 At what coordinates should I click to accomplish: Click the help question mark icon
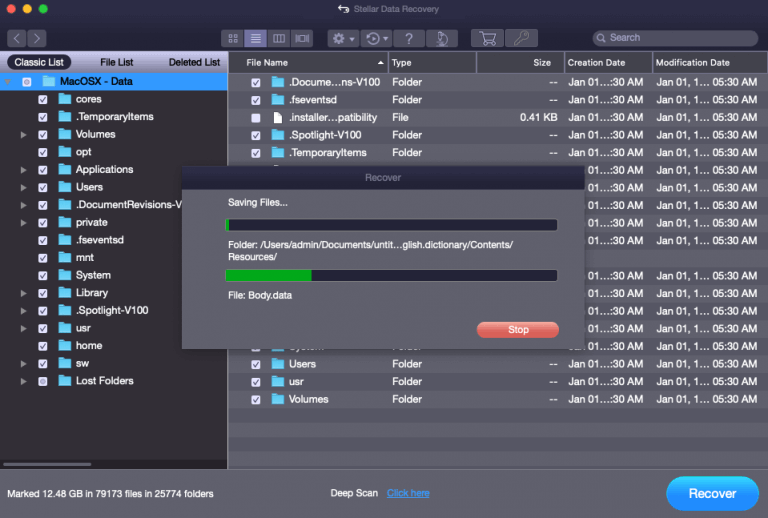point(408,38)
